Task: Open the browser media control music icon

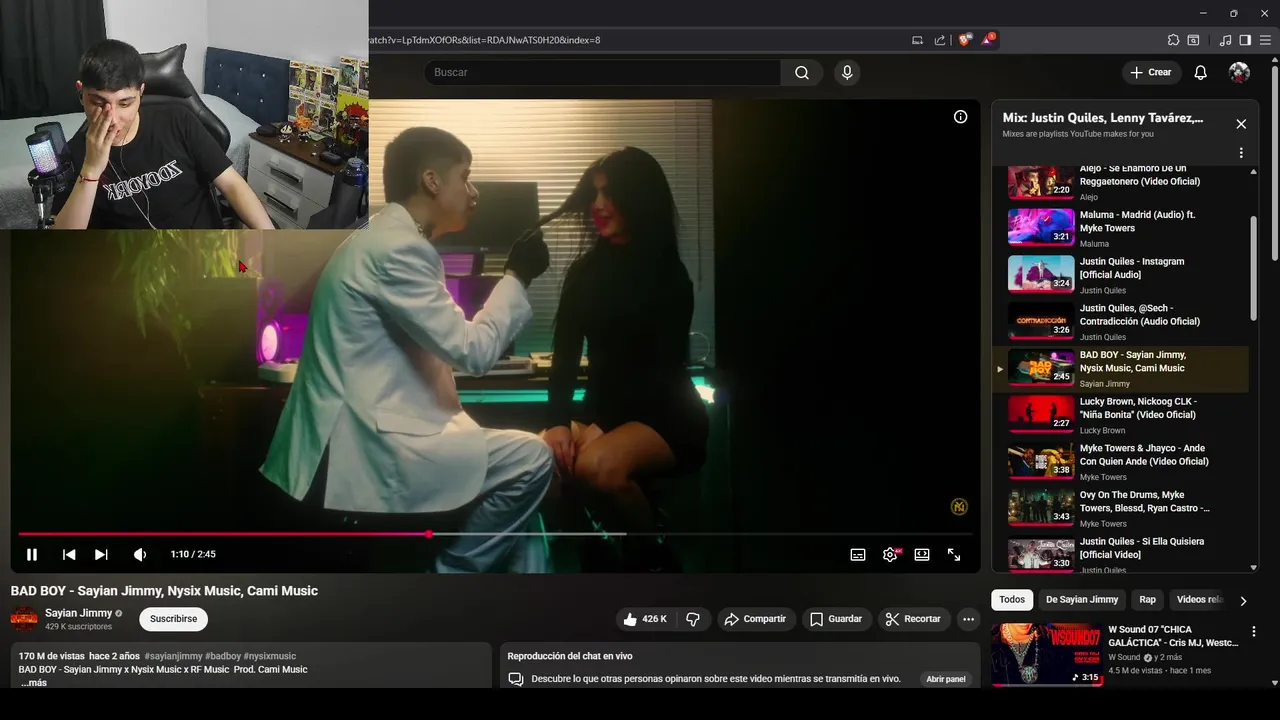Action: 1226,40
